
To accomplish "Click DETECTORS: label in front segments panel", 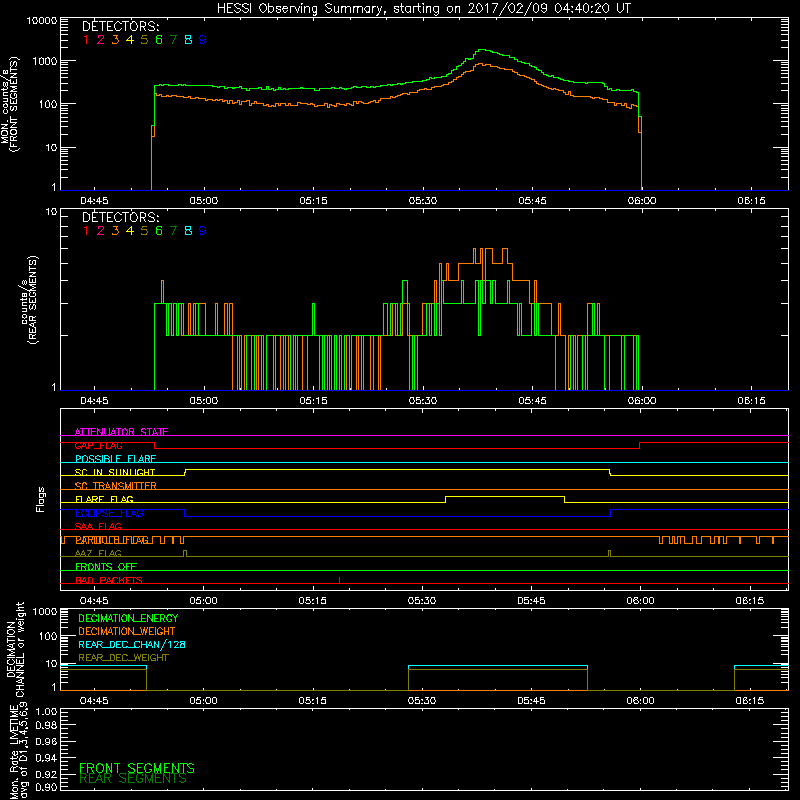I will point(120,26).
